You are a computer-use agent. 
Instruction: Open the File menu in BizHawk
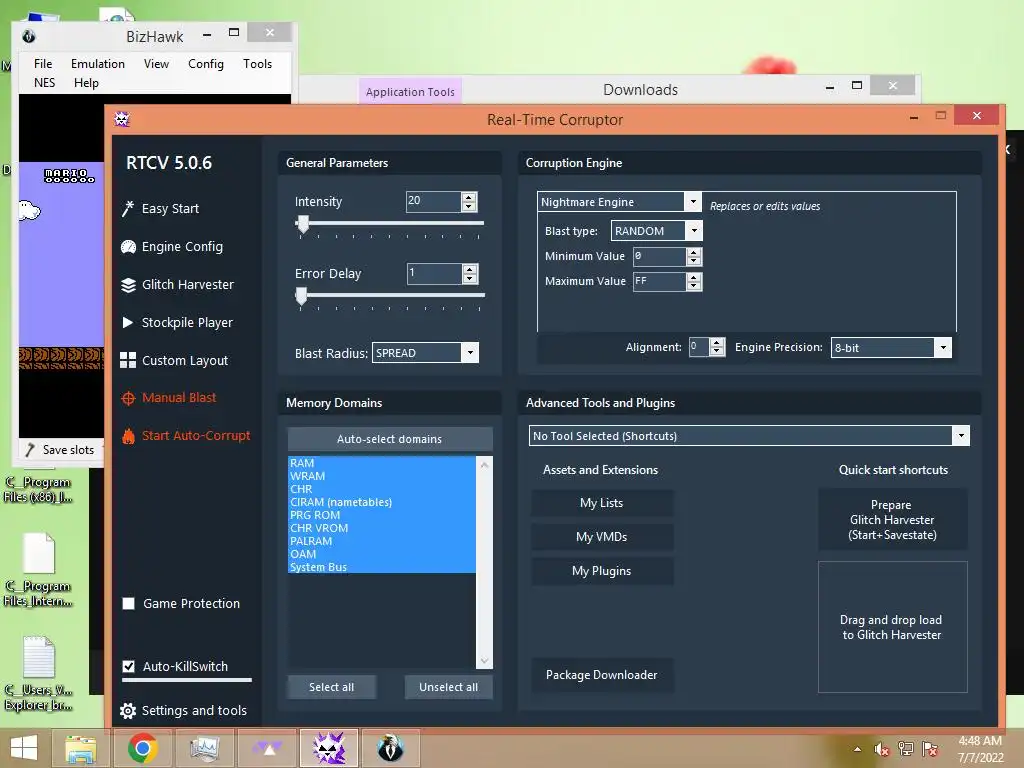[x=43, y=64]
